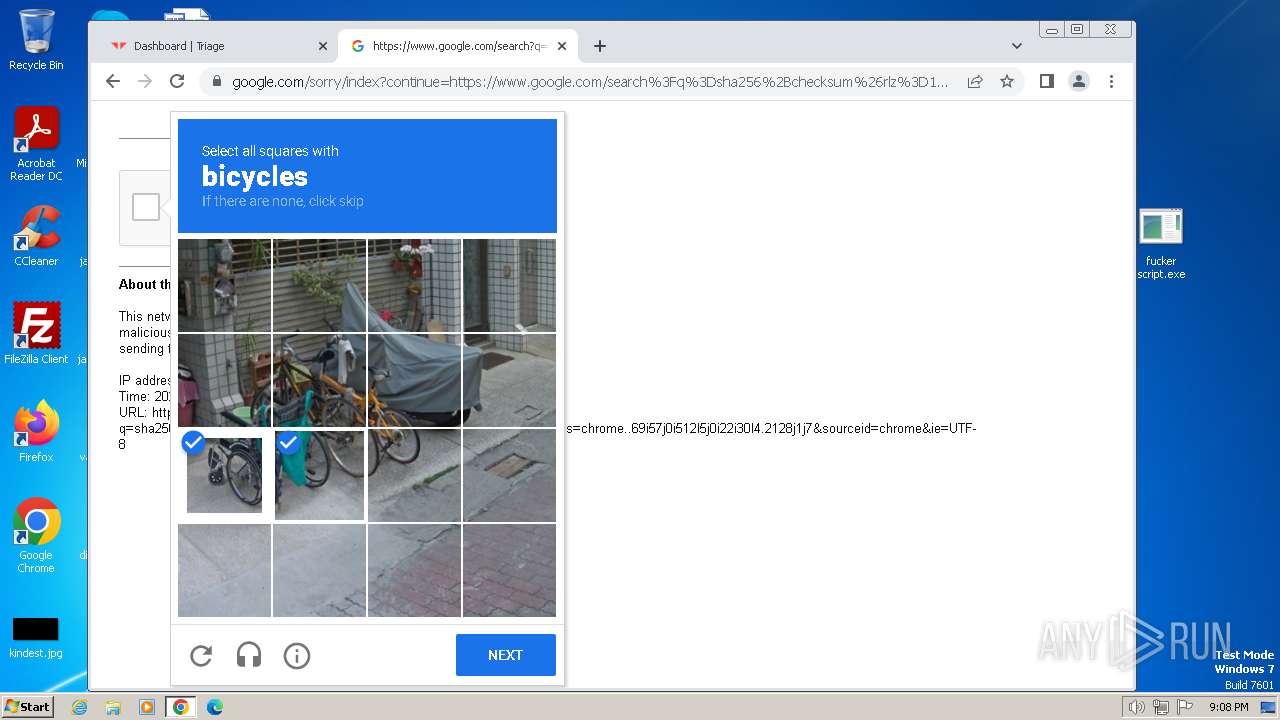The height and width of the screenshot is (720, 1280).
Task: Select the tile with the orange bicycle frame
Action: [319, 380]
